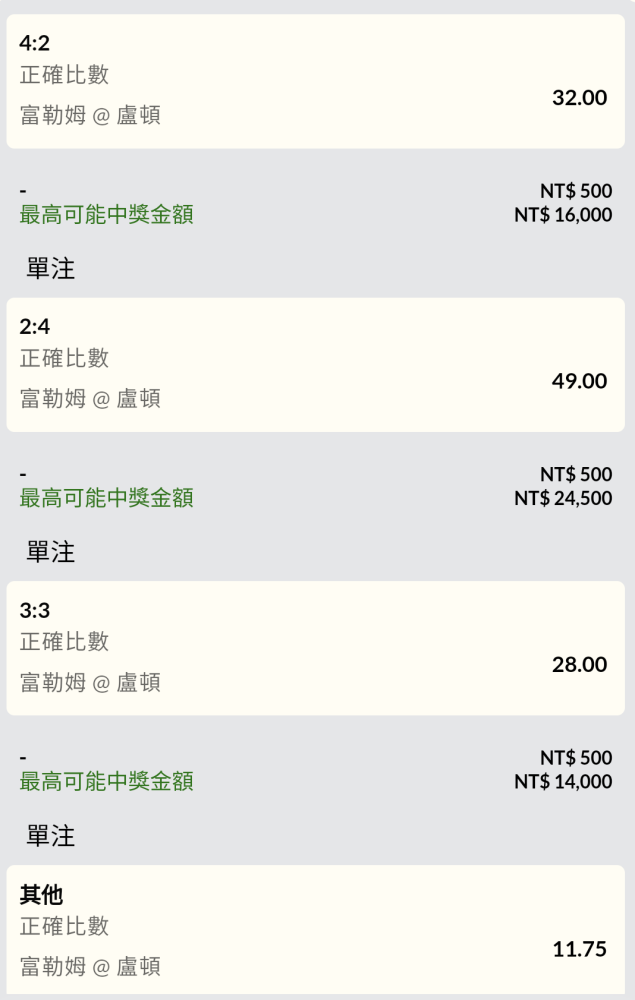Image resolution: width=635 pixels, height=1000 pixels.
Task: Click the NT$ 500 stake above NT$ 24,500
Action: pyautogui.click(x=576, y=474)
